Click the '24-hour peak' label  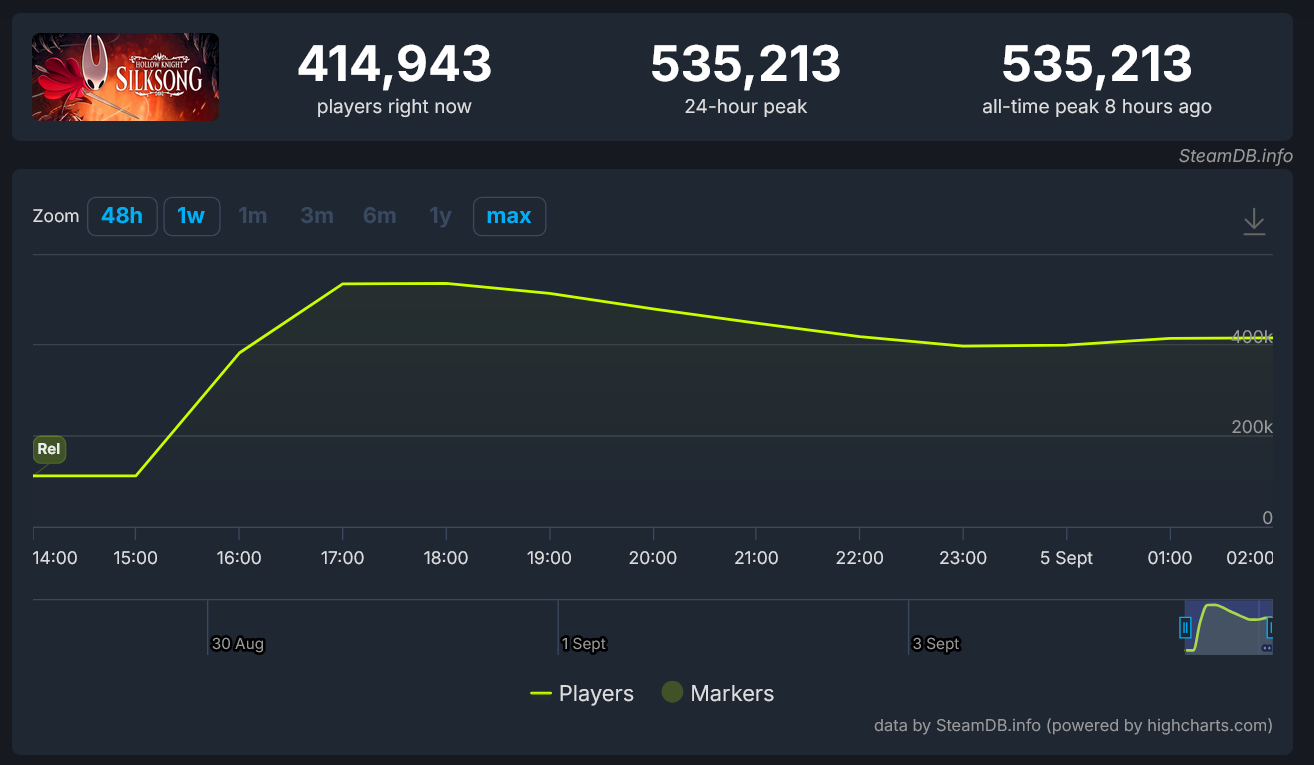click(745, 106)
